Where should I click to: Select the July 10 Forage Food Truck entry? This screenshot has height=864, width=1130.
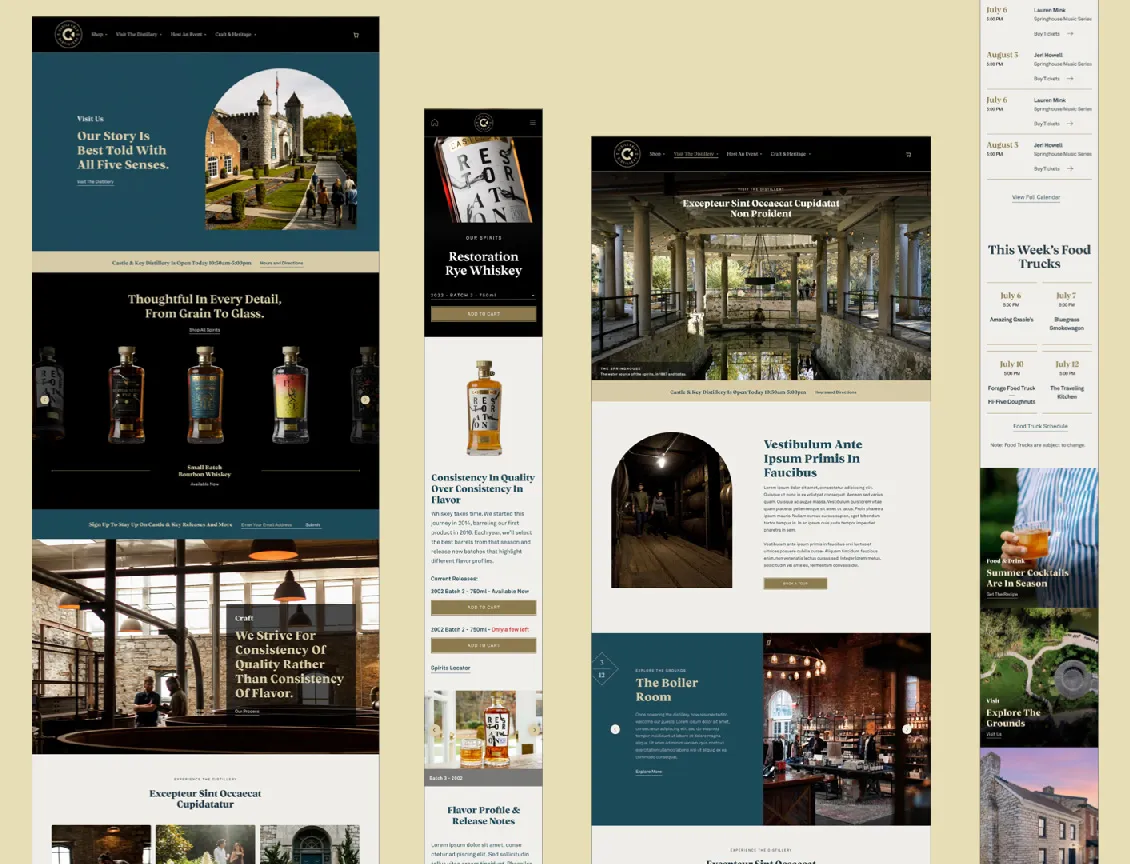1011,382
